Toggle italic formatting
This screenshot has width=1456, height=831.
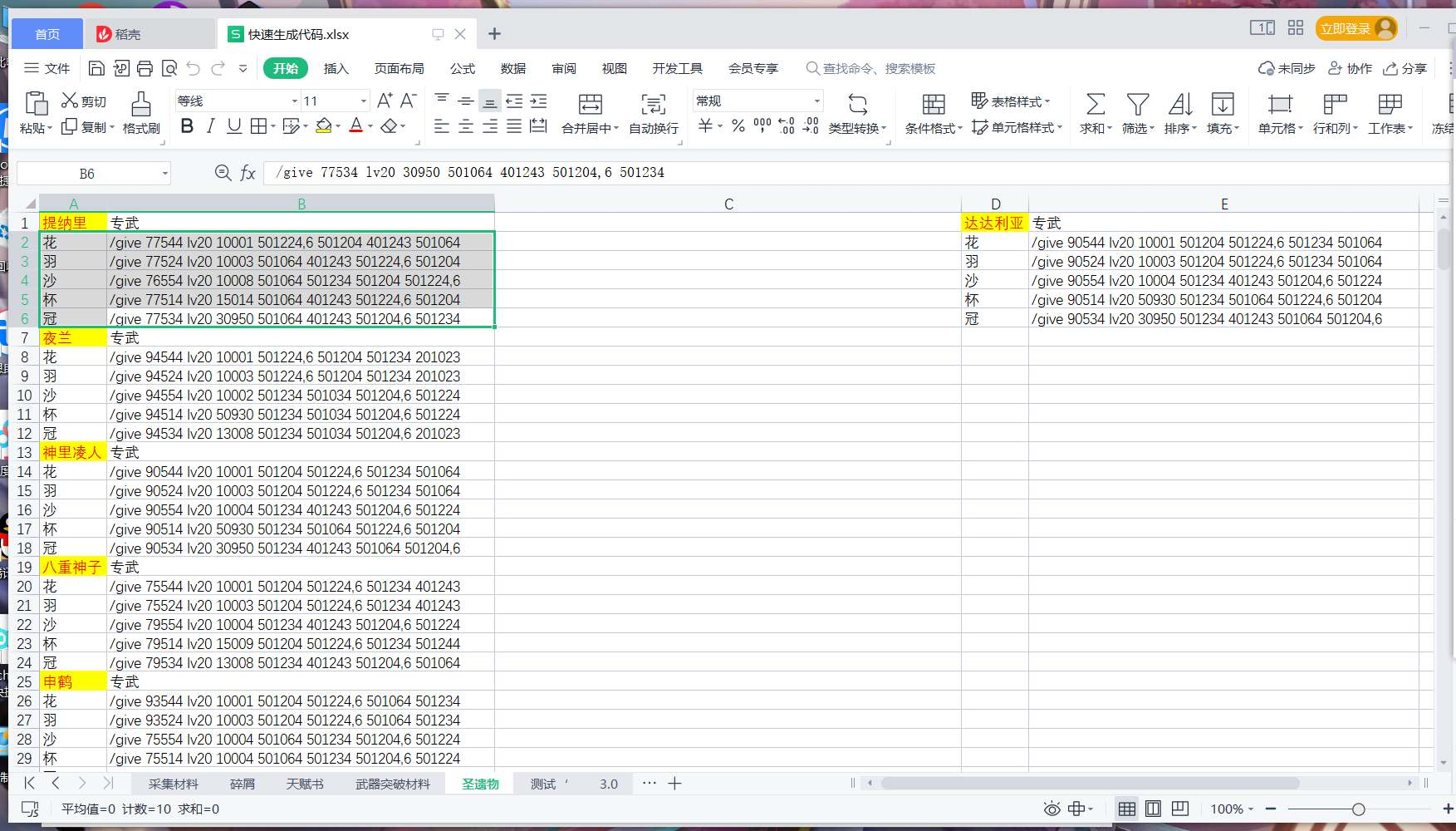(x=211, y=126)
